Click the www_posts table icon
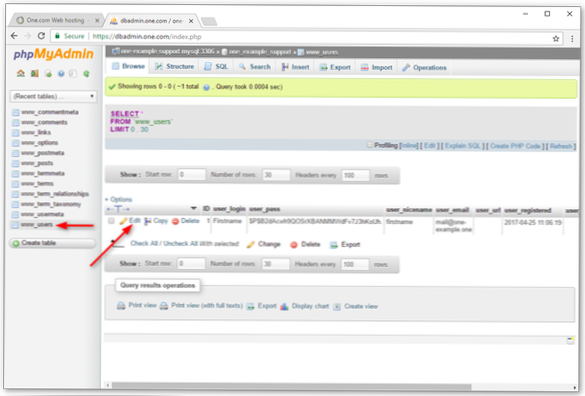The width and height of the screenshot is (585, 396). point(15,163)
